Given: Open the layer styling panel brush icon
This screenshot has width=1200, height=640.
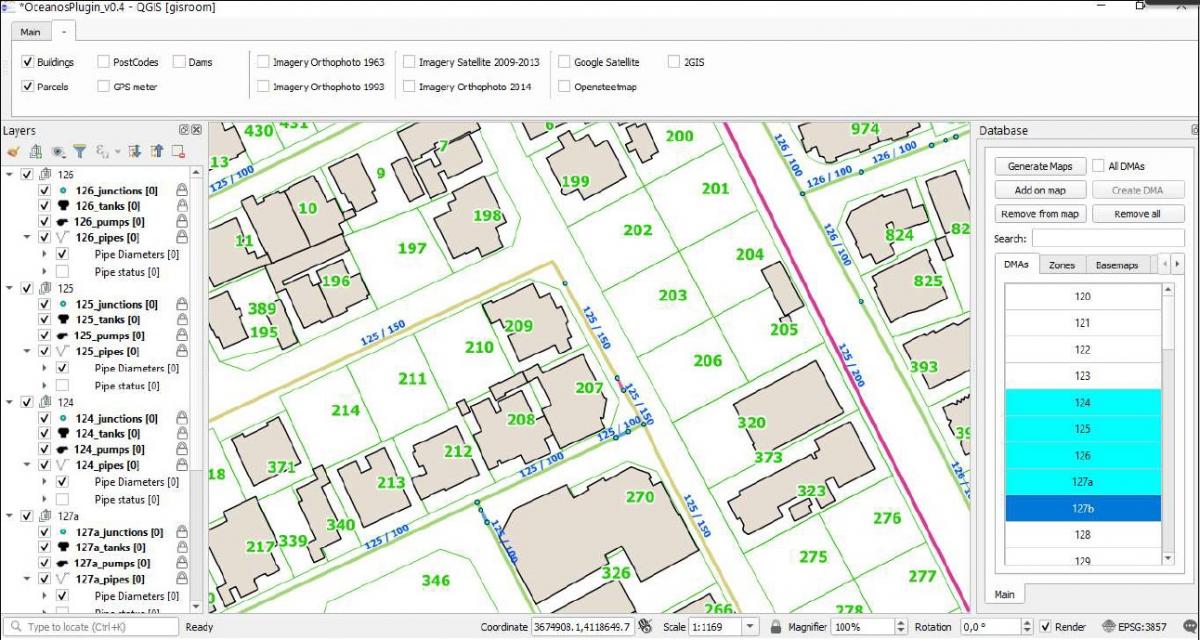Looking at the screenshot, I should coord(13,152).
